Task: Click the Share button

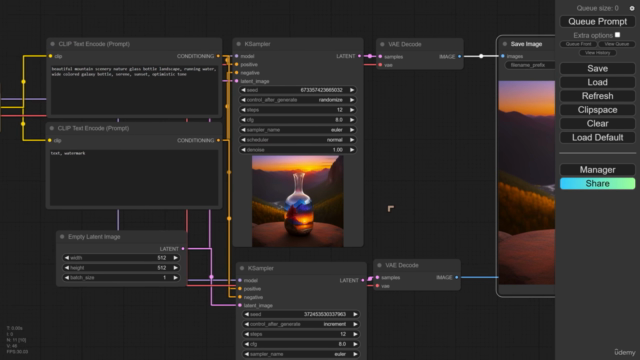Action: click(598, 184)
